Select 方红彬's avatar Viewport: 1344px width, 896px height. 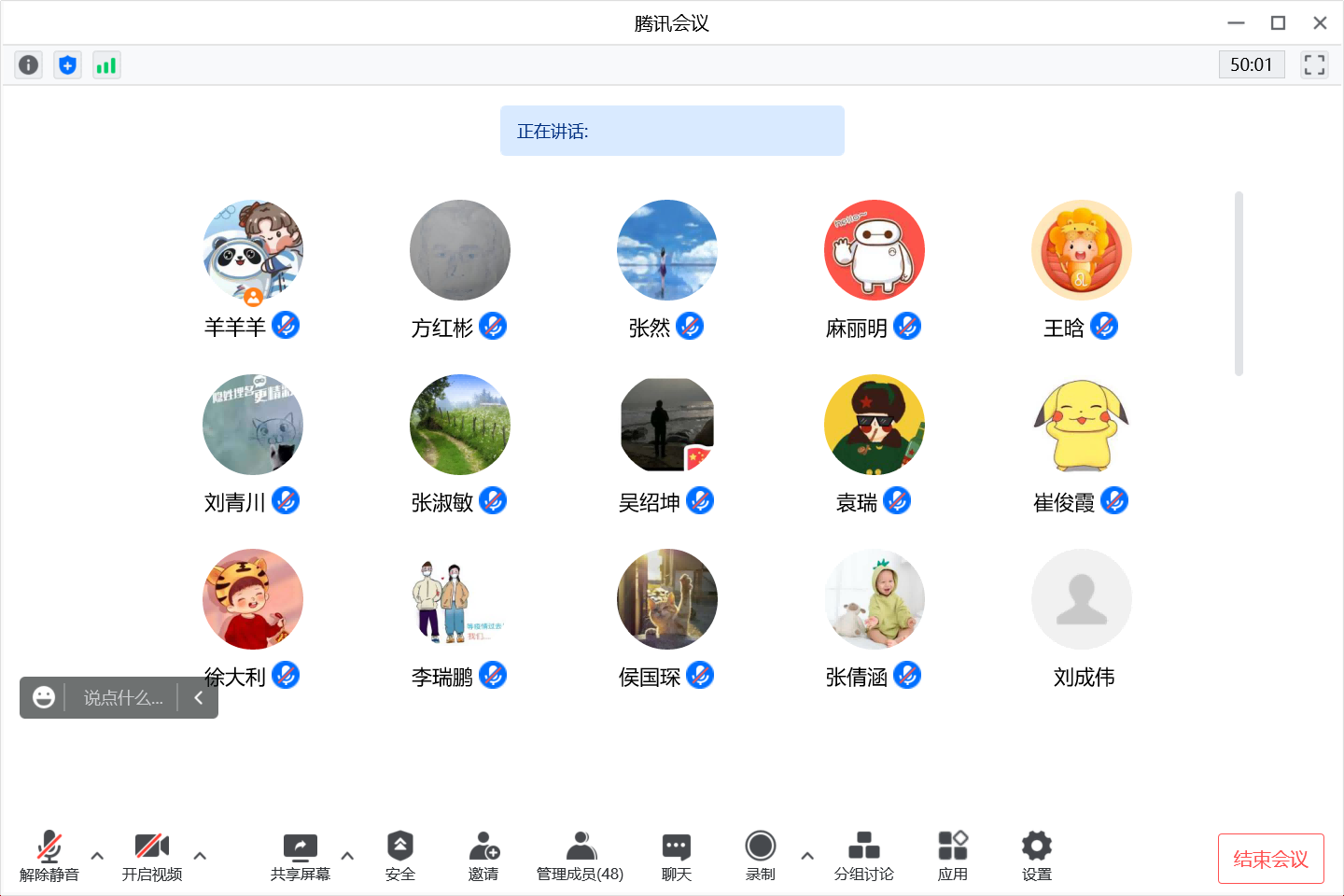point(460,250)
